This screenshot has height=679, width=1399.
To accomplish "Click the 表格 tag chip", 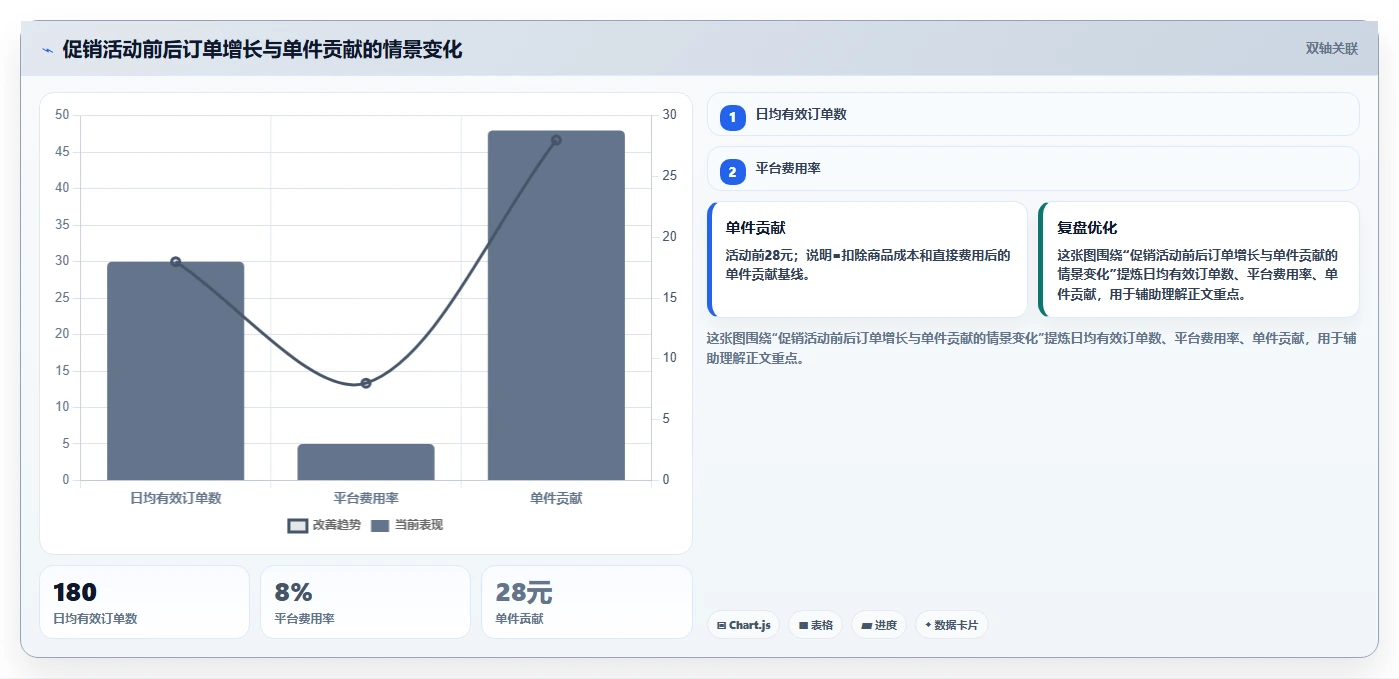I will click(x=815, y=625).
